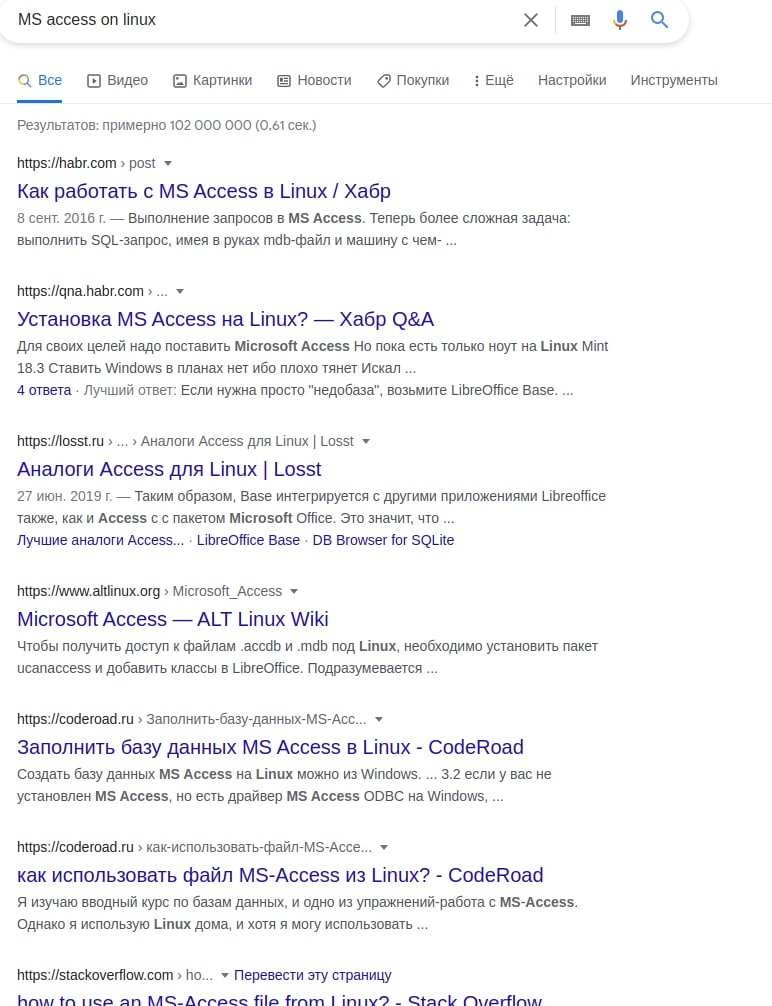Click the Результатов: примерно 102 000 000 text
The height and width of the screenshot is (1006, 772).
(167, 125)
